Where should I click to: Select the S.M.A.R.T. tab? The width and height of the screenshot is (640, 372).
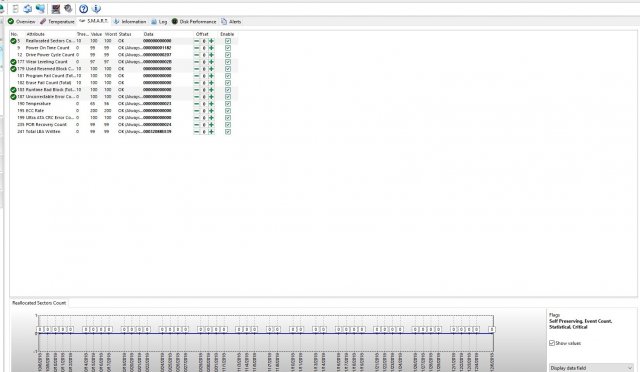[x=93, y=21]
